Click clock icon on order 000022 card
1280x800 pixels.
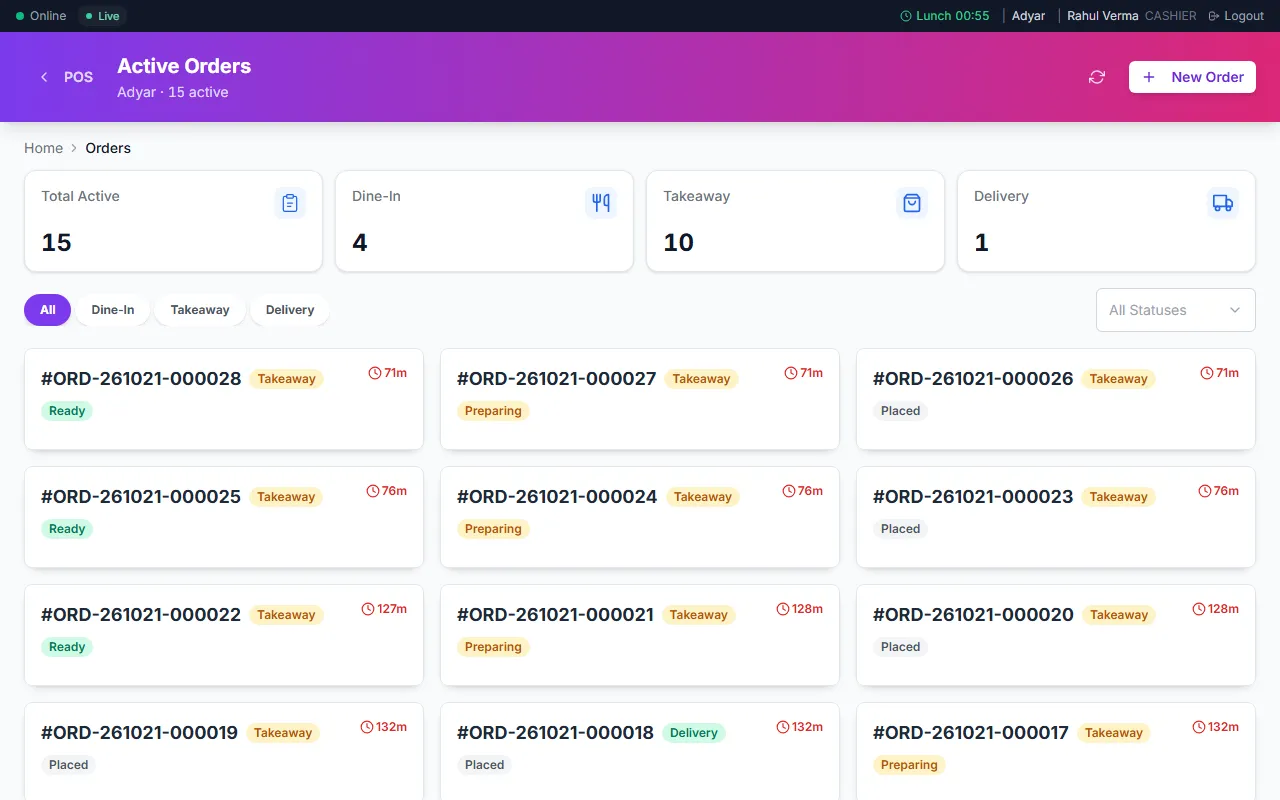(367, 609)
